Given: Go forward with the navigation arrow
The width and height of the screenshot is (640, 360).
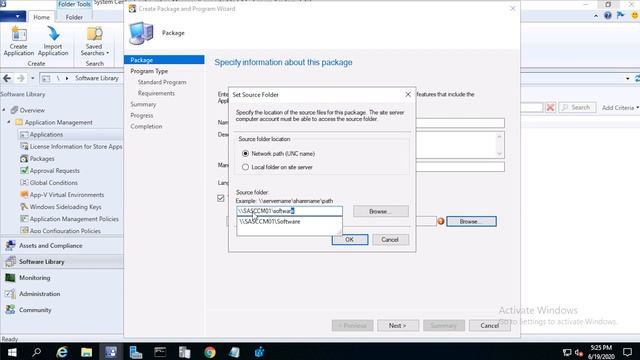Looking at the screenshot, I should point(20,78).
